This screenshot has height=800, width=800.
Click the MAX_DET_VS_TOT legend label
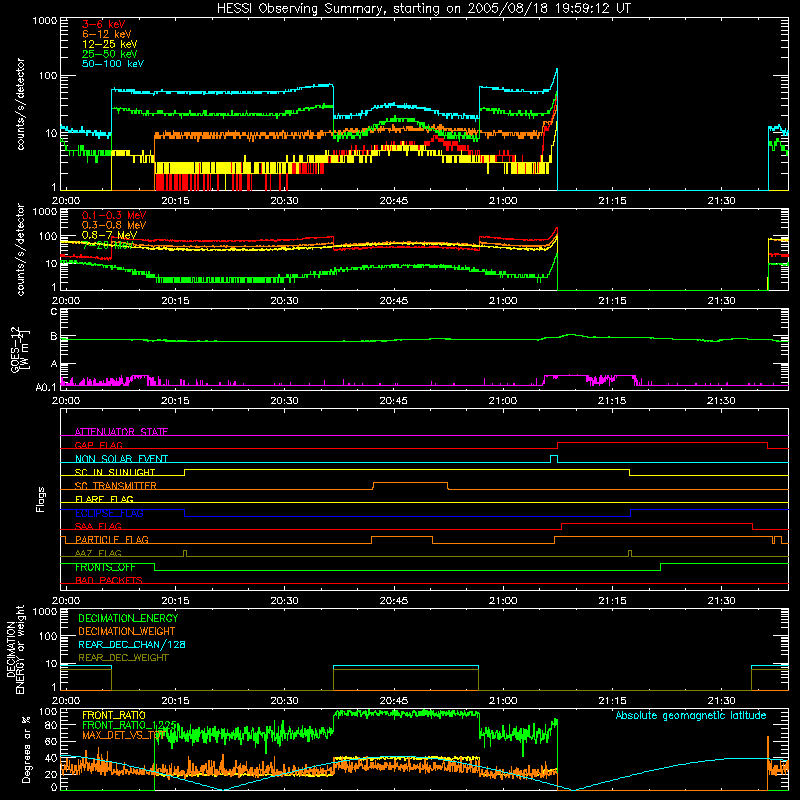(x=124, y=735)
